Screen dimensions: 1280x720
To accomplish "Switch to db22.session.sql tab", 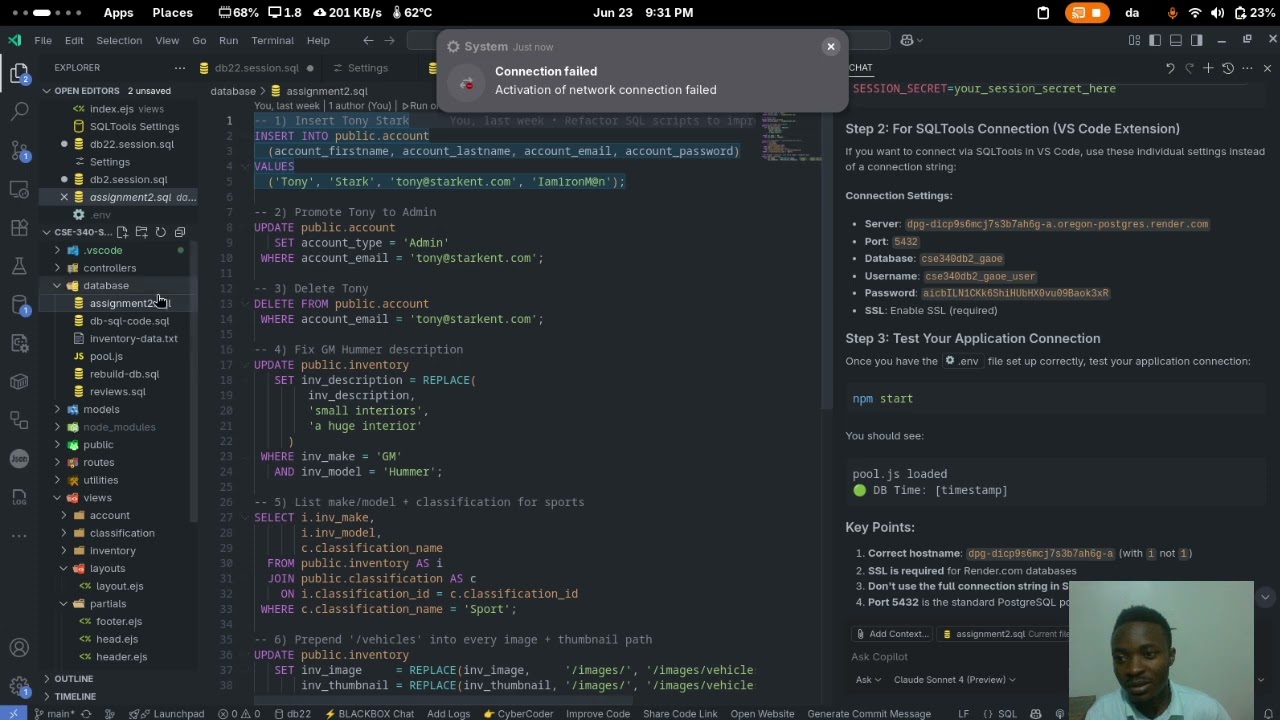I will click(x=257, y=68).
